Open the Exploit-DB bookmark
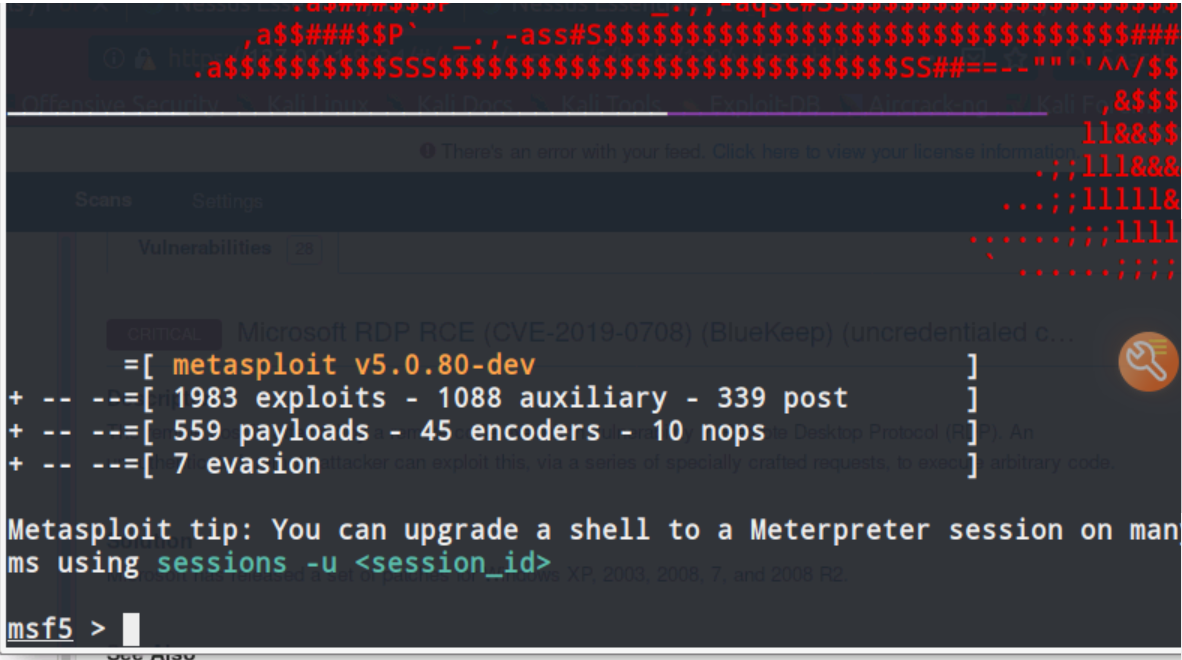1182x660 pixels. click(764, 104)
